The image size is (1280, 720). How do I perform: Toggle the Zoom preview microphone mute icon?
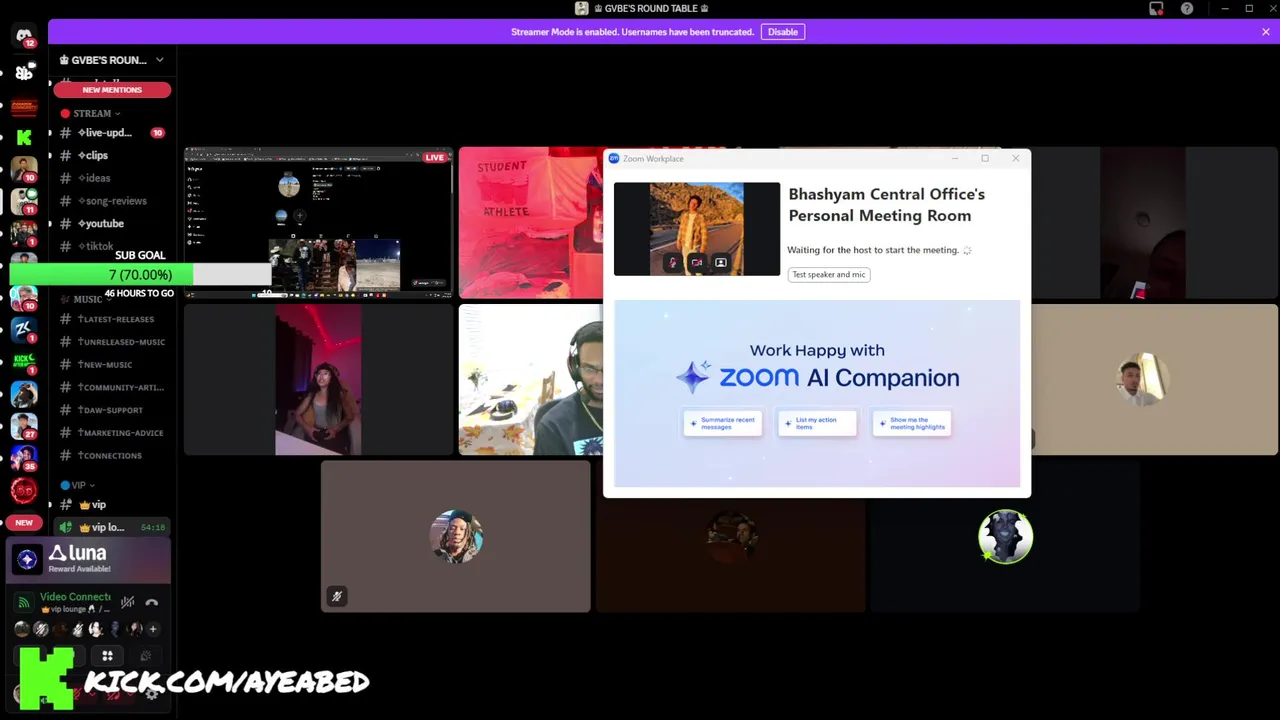(x=673, y=262)
